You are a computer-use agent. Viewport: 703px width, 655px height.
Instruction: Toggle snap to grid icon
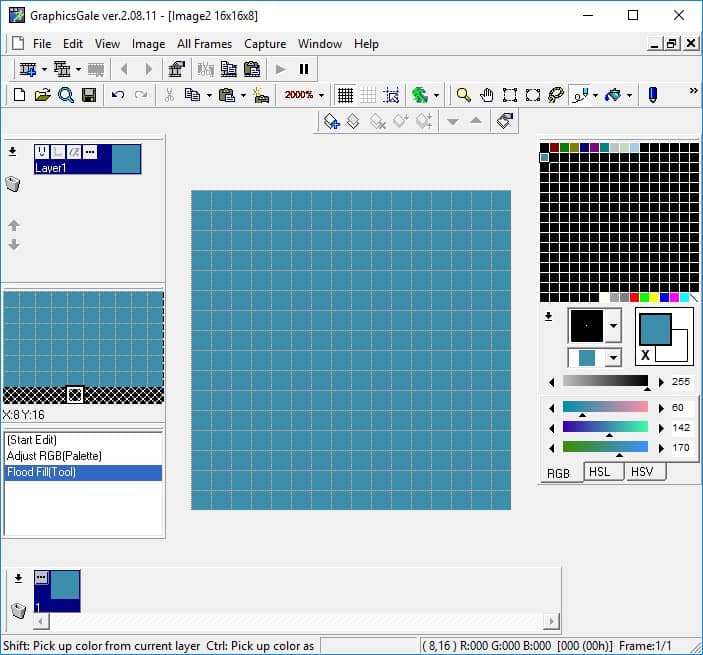click(391, 95)
